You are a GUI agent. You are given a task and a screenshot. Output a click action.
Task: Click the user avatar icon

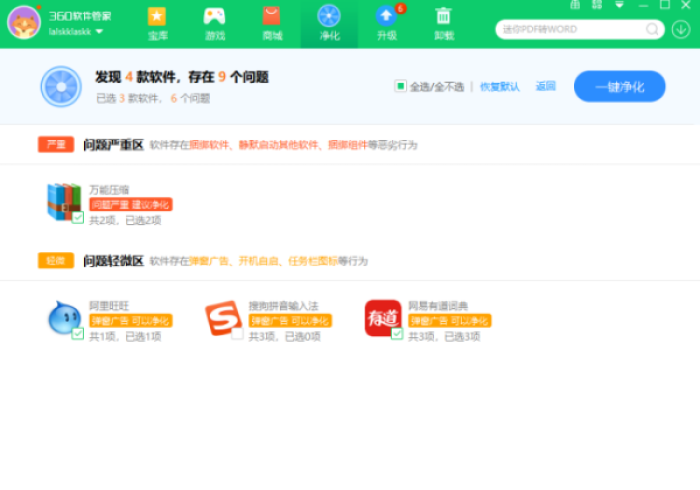click(24, 23)
